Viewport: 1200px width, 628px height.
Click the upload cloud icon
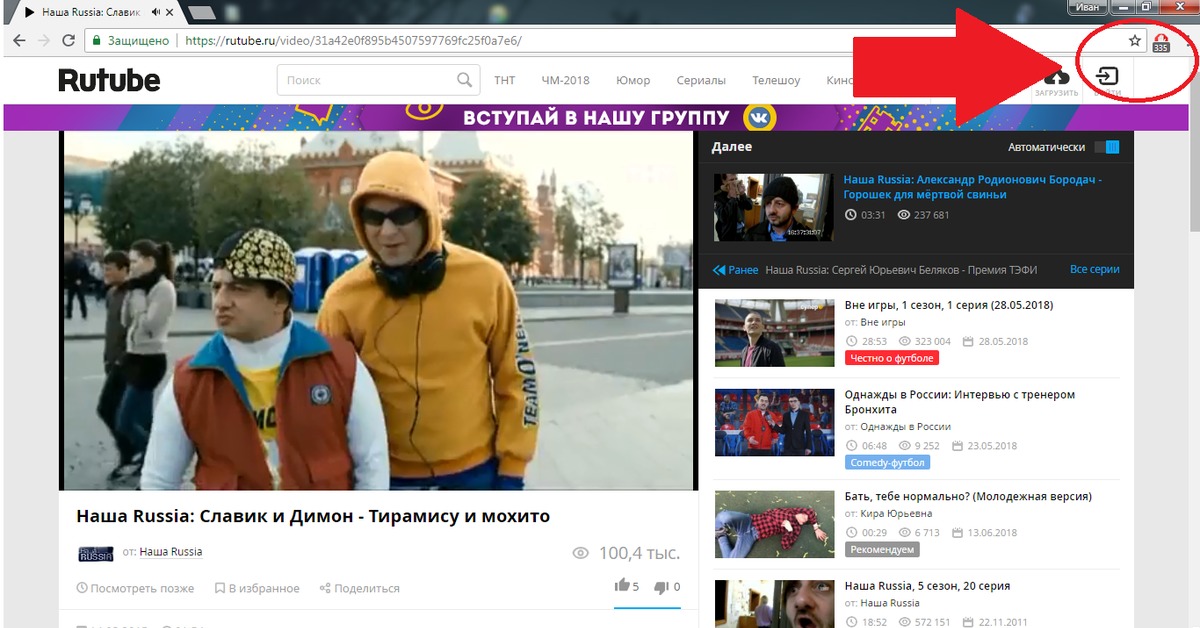[1056, 78]
